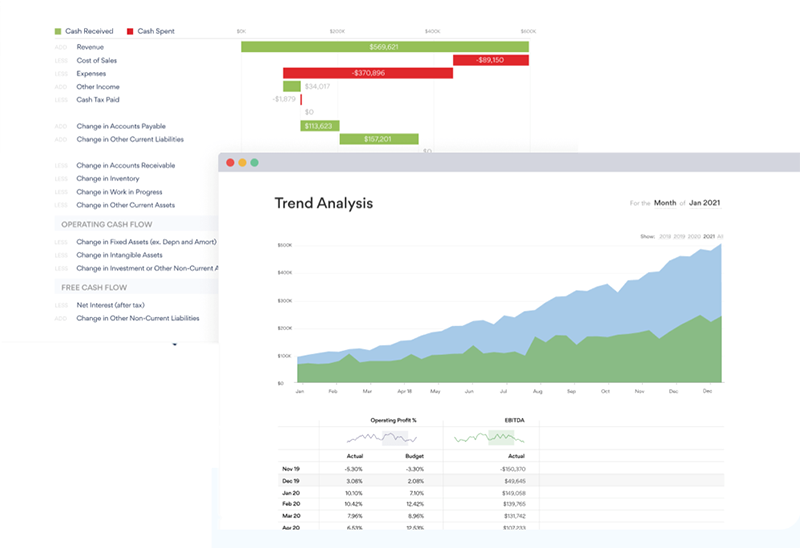The image size is (800, 550).
Task: Toggle the 2021 year filter
Action: (709, 237)
